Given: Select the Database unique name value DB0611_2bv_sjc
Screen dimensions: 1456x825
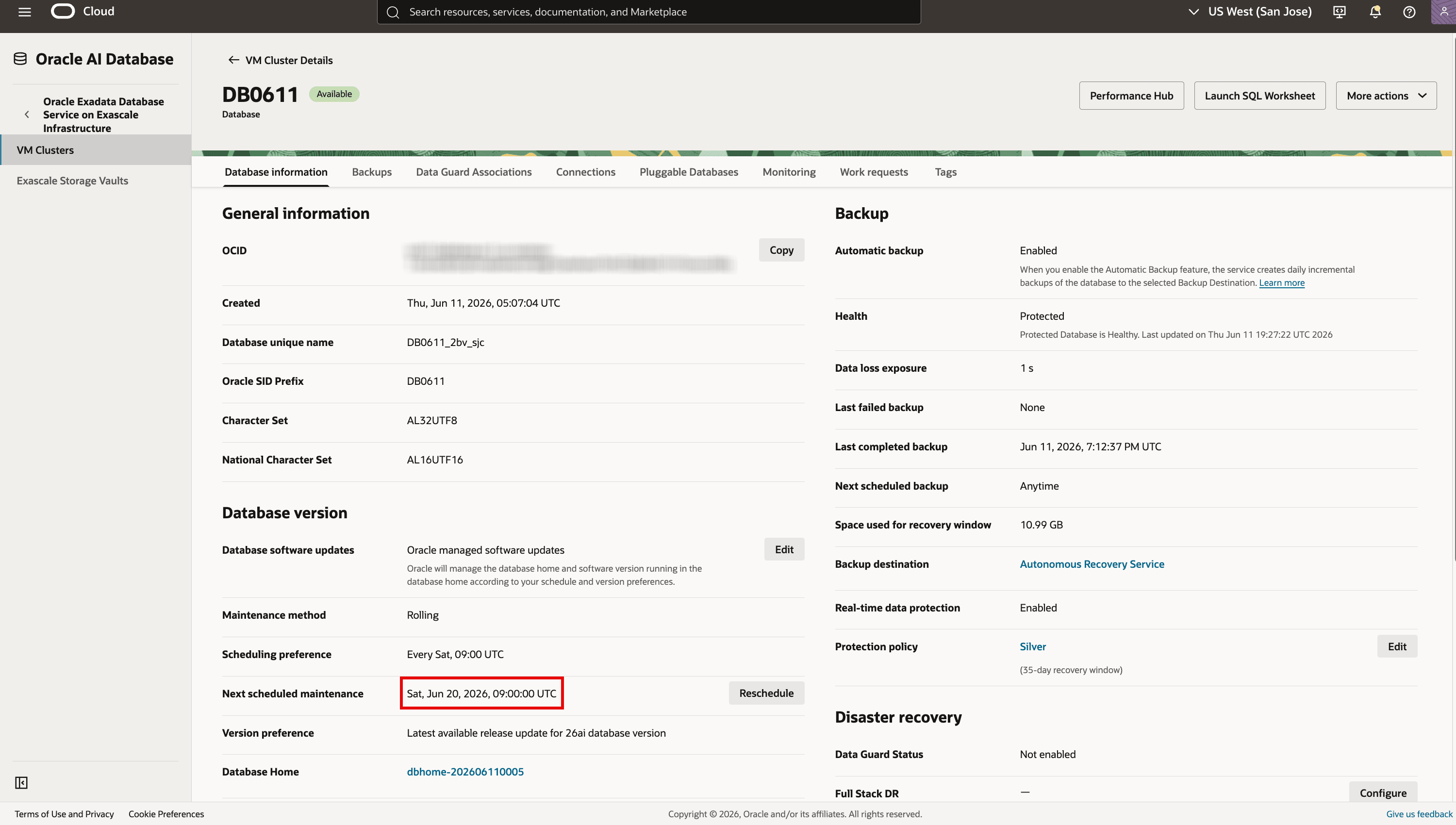Looking at the screenshot, I should click(x=446, y=342).
